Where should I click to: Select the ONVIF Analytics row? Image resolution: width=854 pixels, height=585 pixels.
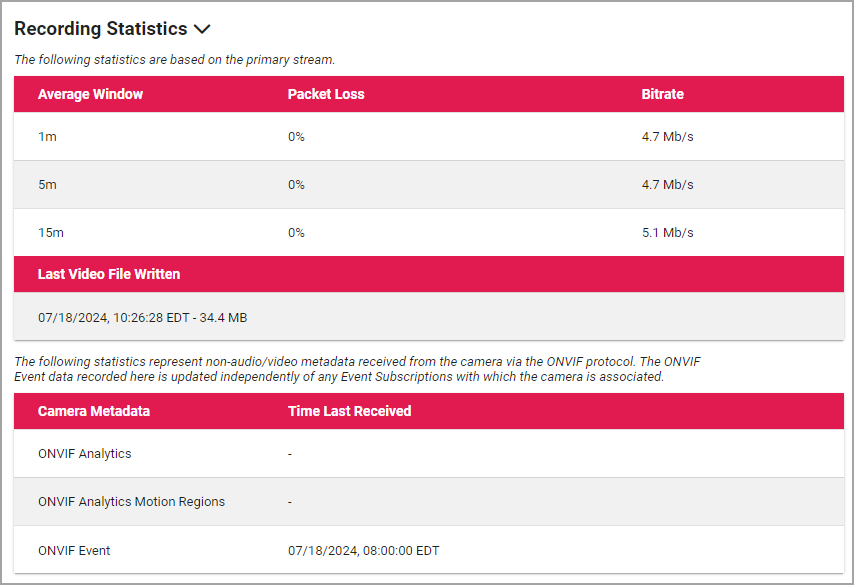(85, 454)
